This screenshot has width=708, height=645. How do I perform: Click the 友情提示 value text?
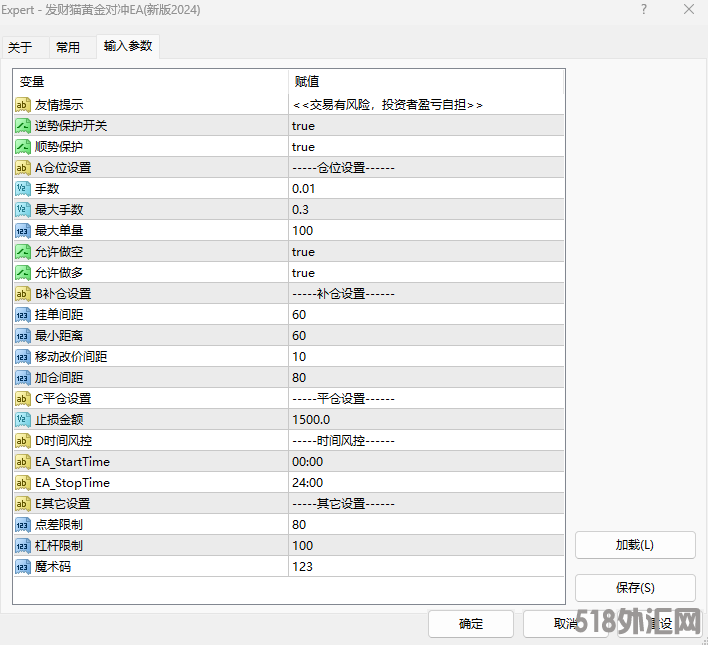pyautogui.click(x=387, y=105)
